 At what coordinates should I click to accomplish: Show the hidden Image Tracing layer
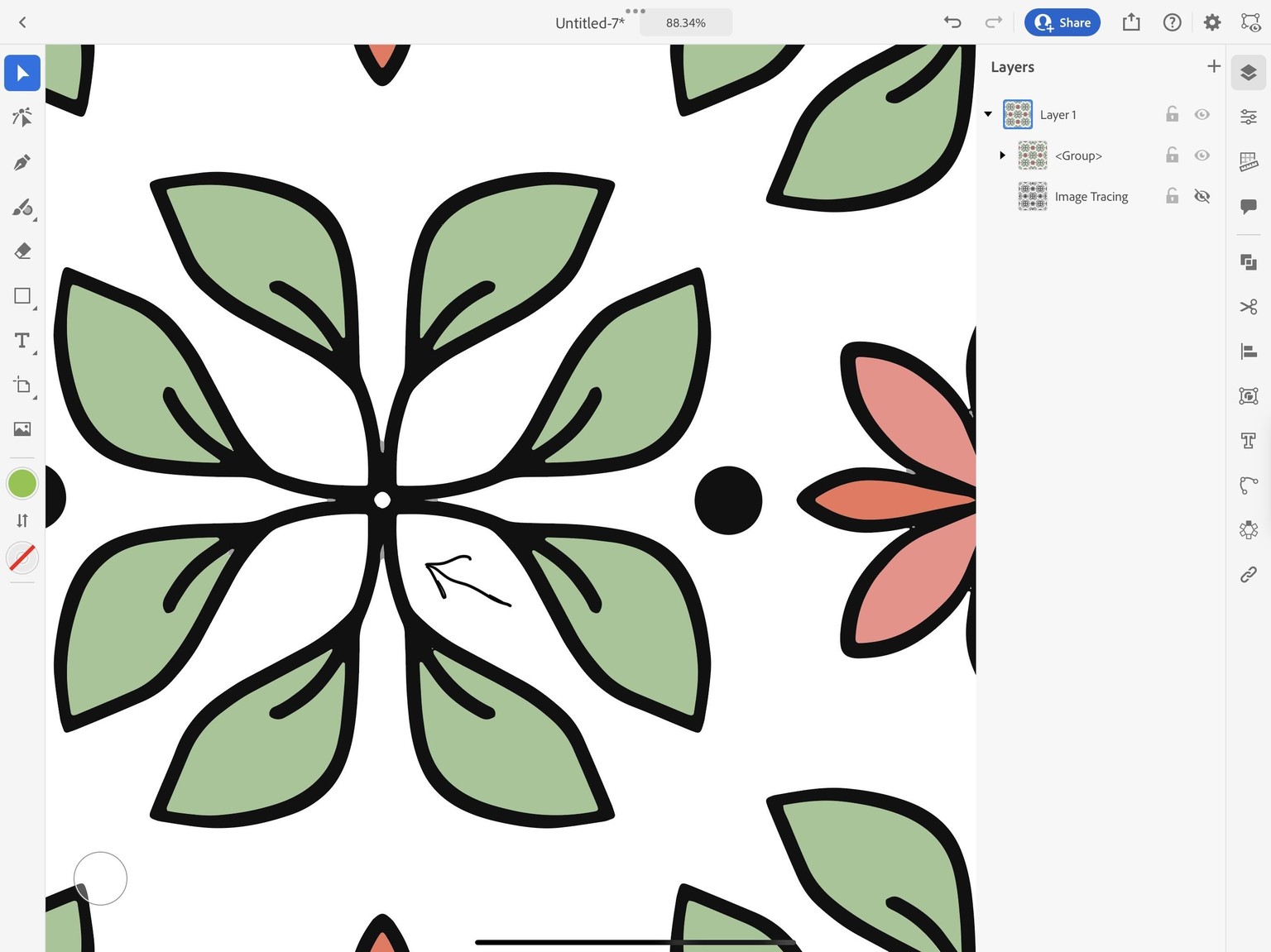click(1202, 196)
